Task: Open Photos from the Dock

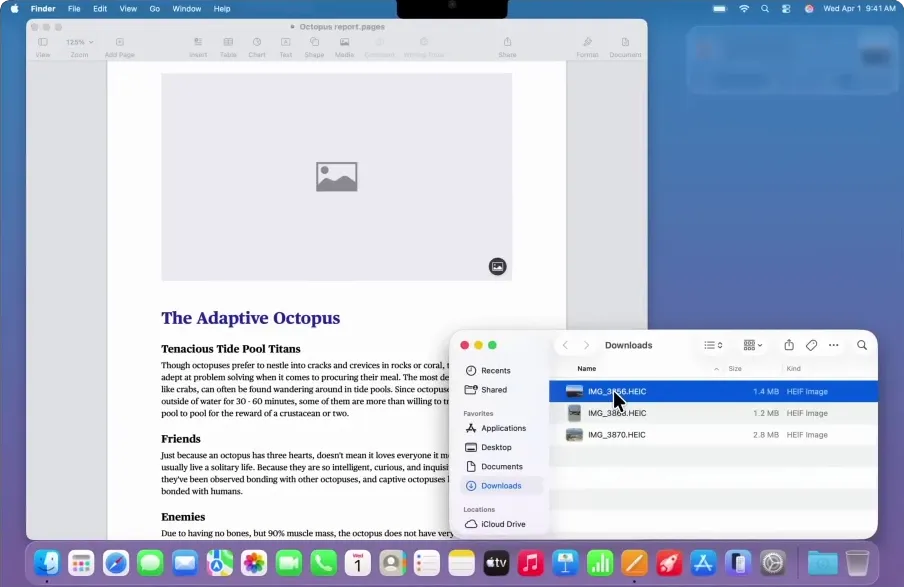Action: pyautogui.click(x=254, y=563)
